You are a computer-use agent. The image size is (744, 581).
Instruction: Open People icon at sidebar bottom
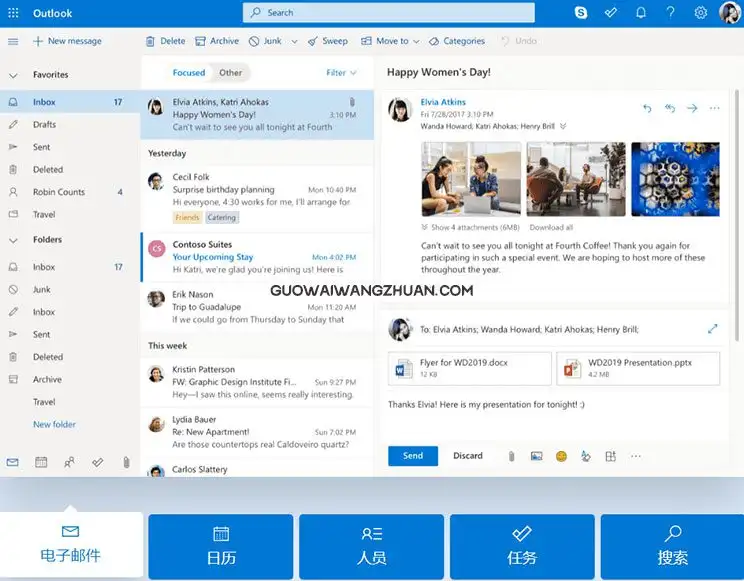[x=69, y=462]
